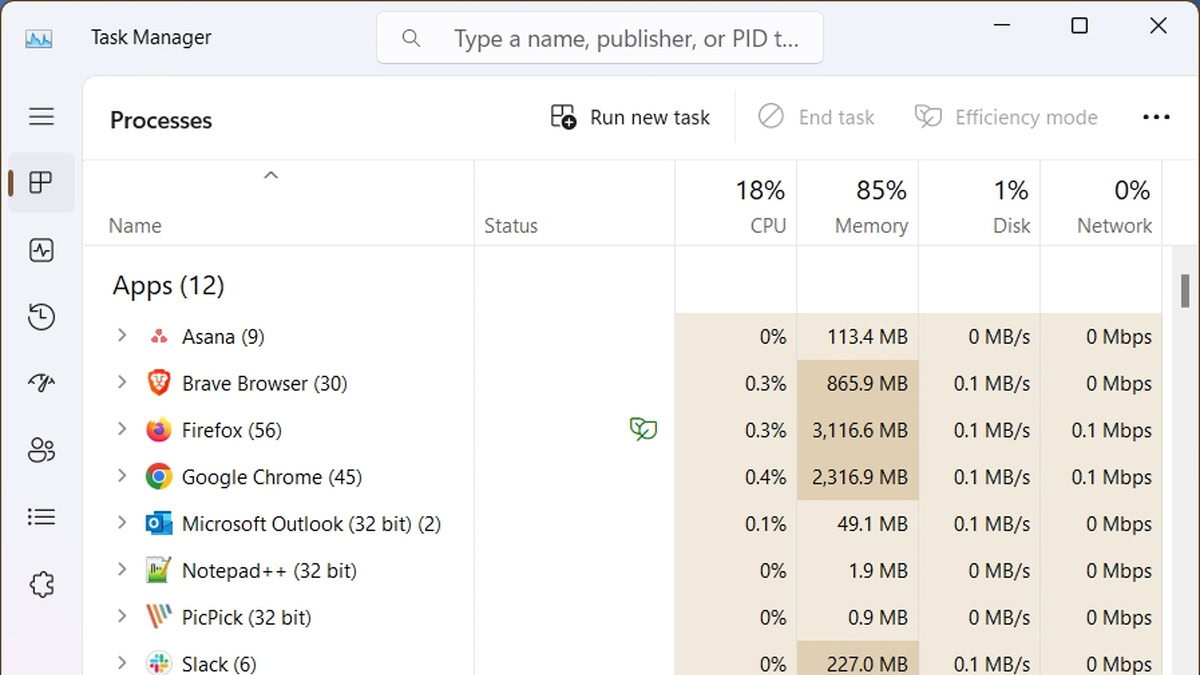Click the search box for processes
Viewport: 1200px width, 675px height.
coord(600,39)
